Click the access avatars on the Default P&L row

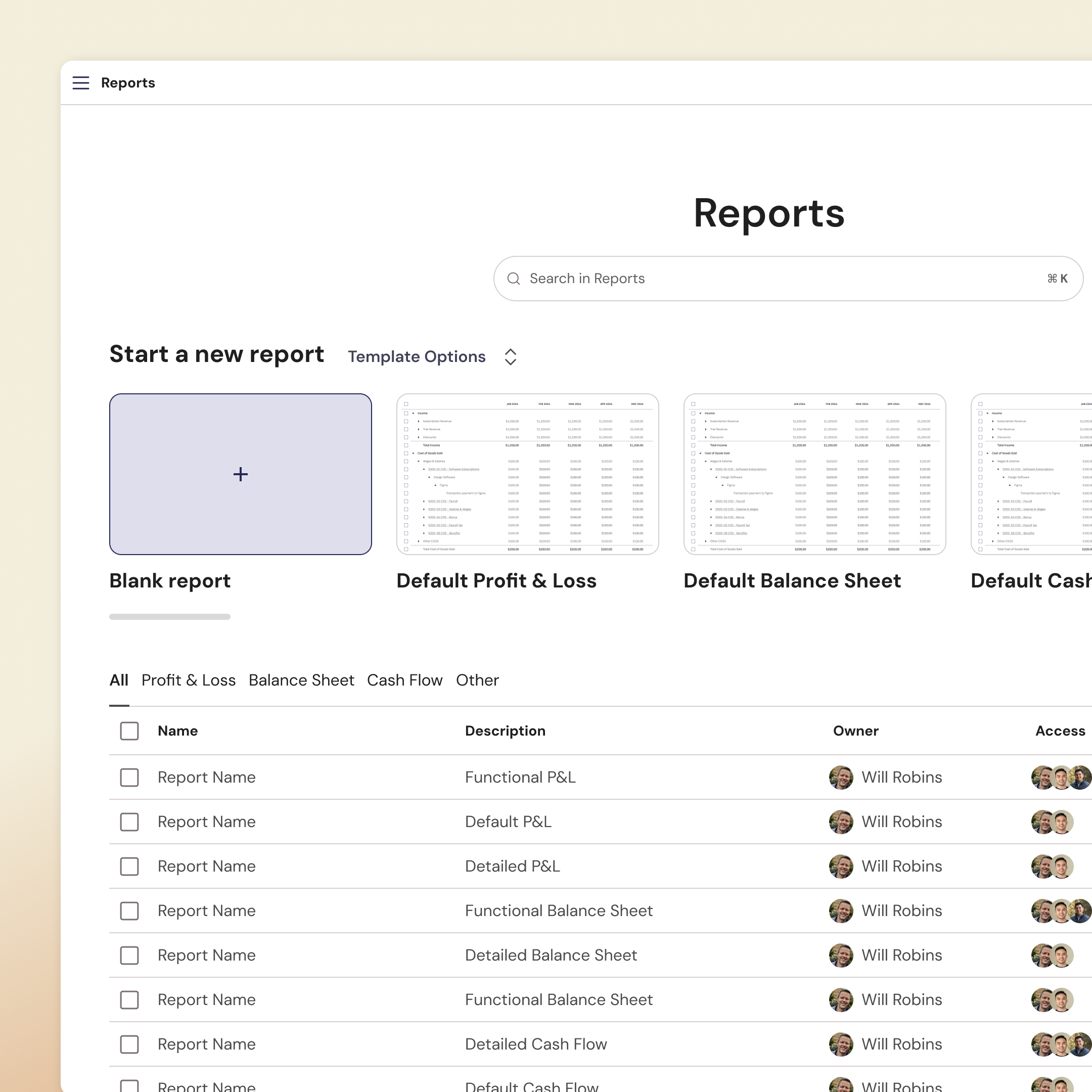click(x=1053, y=822)
